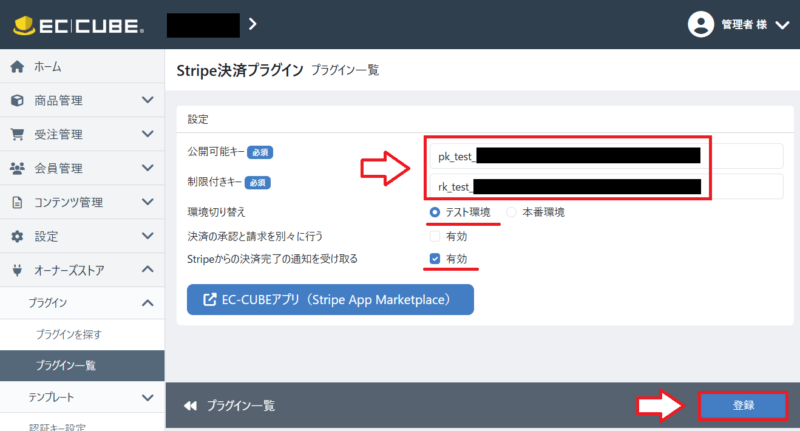Select プラグイン一覧 in the sidebar
The width and height of the screenshot is (800, 431).
[x=82, y=365]
